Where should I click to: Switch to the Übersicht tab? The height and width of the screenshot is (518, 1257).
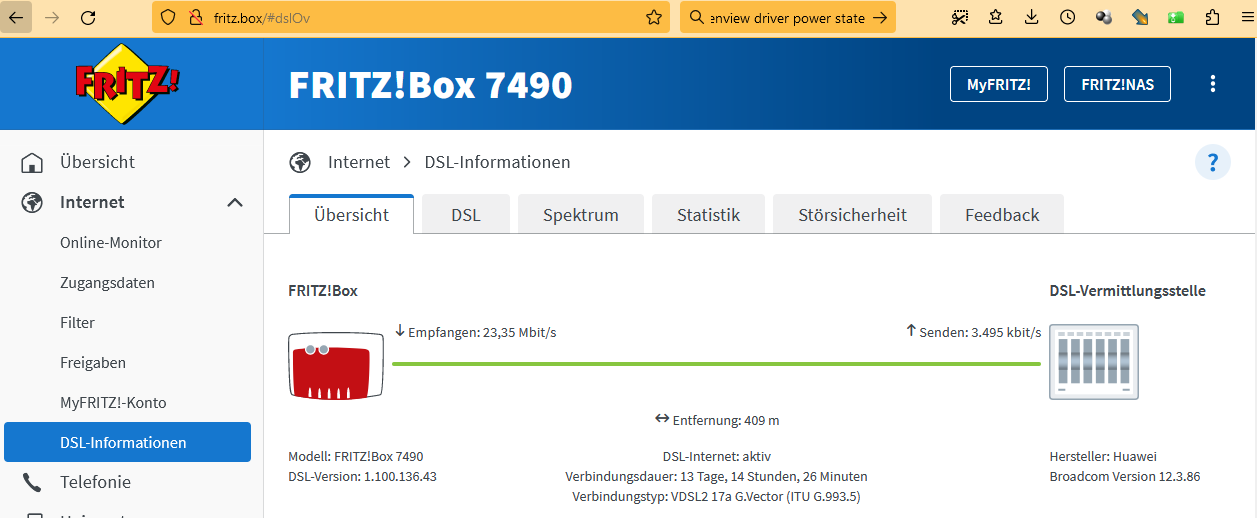click(x=351, y=215)
